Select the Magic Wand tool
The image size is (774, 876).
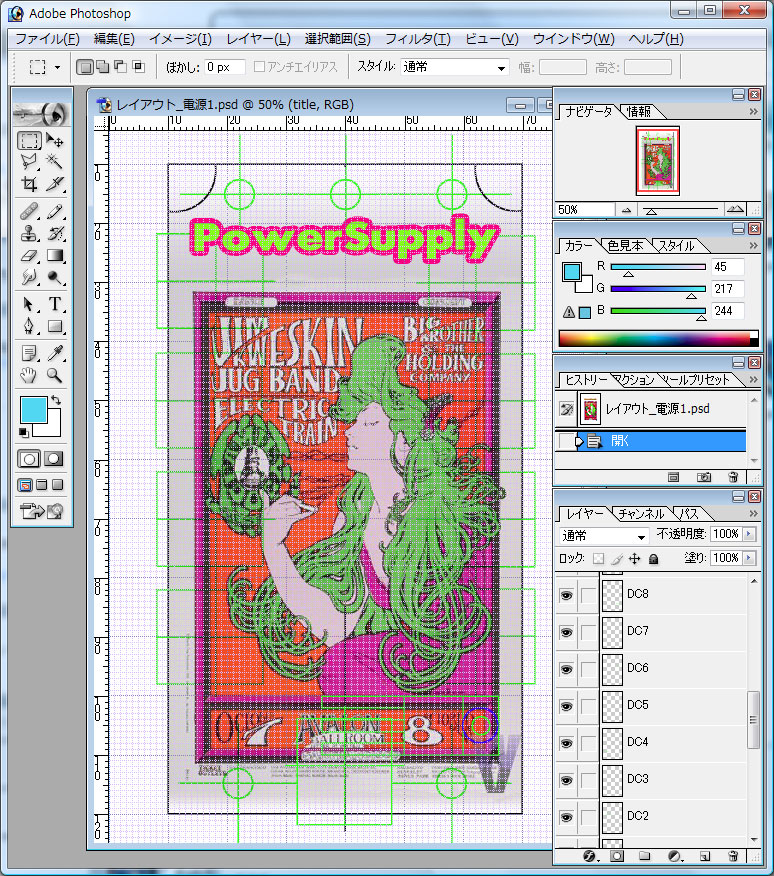pyautogui.click(x=55, y=162)
